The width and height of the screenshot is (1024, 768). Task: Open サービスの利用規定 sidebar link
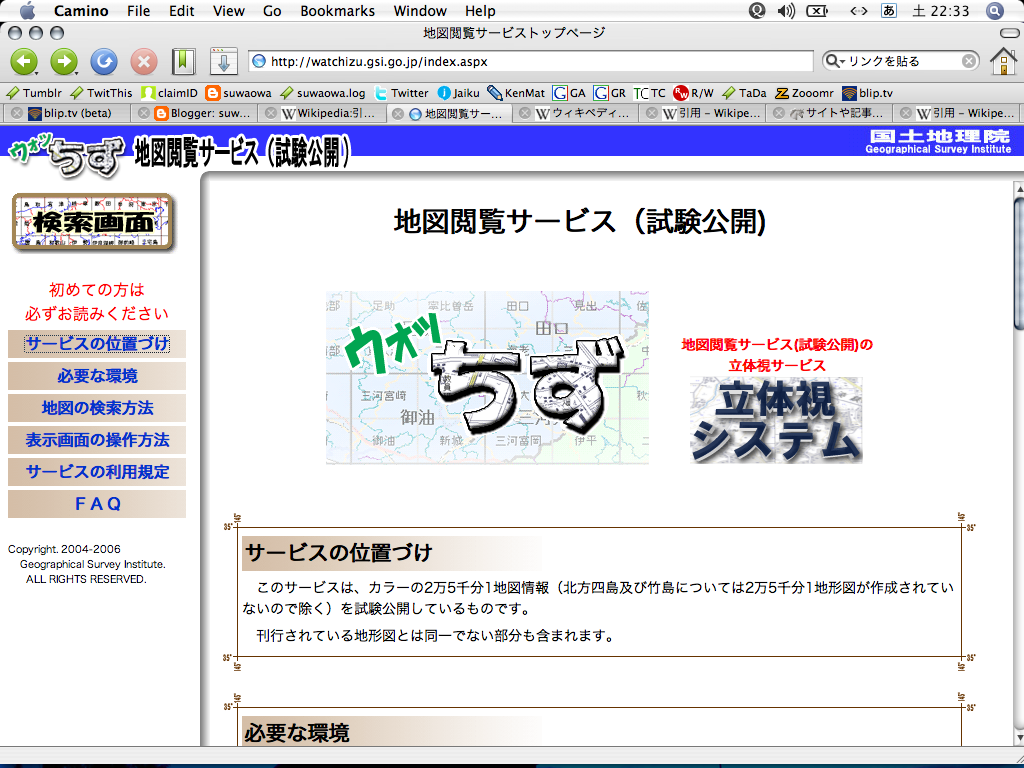click(97, 472)
